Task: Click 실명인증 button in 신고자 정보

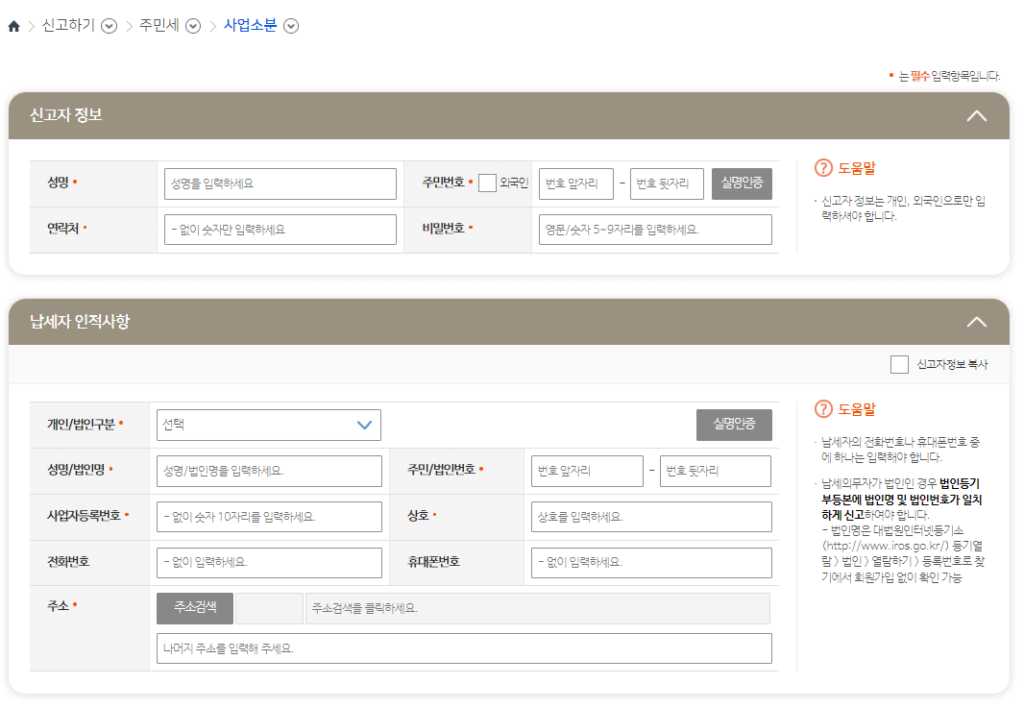Action: tap(742, 184)
